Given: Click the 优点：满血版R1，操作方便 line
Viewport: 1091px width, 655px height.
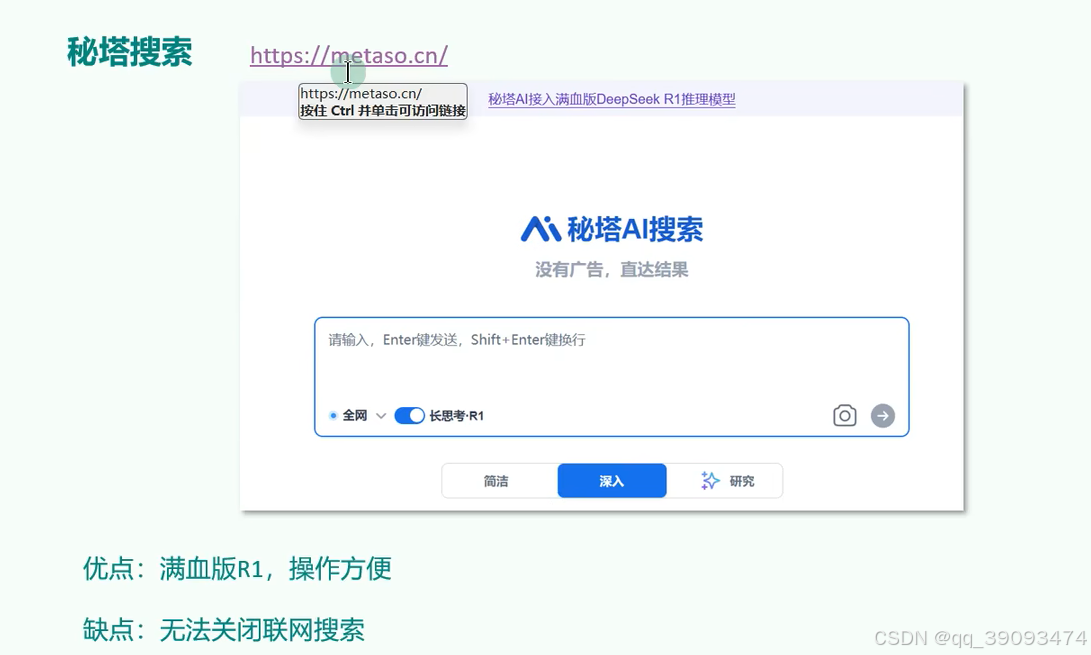Looking at the screenshot, I should (237, 569).
